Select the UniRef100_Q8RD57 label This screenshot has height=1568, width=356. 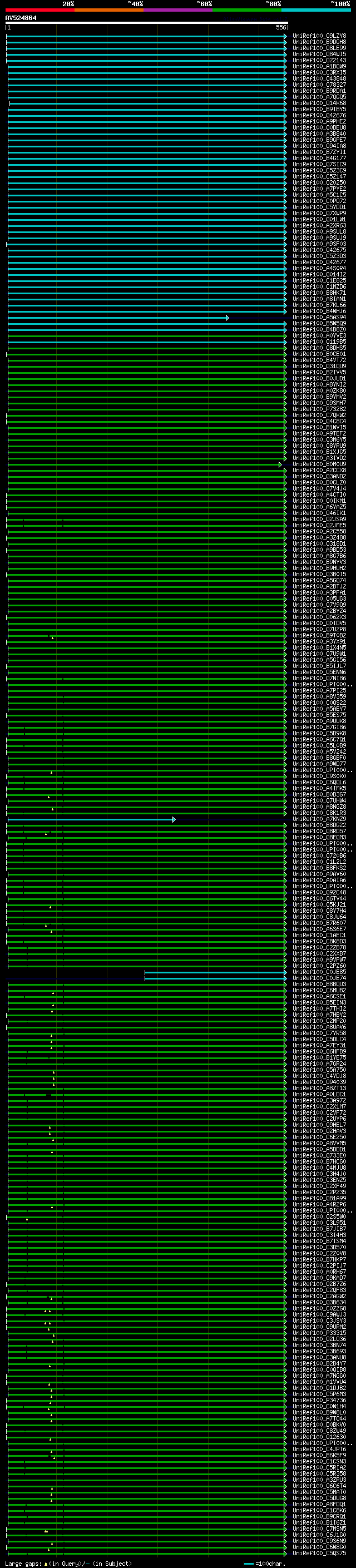[319, 831]
